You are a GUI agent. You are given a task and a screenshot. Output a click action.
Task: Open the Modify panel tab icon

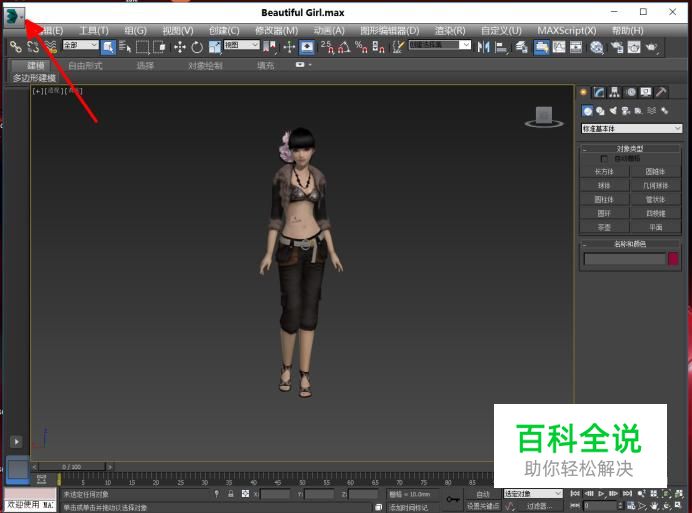click(x=599, y=92)
